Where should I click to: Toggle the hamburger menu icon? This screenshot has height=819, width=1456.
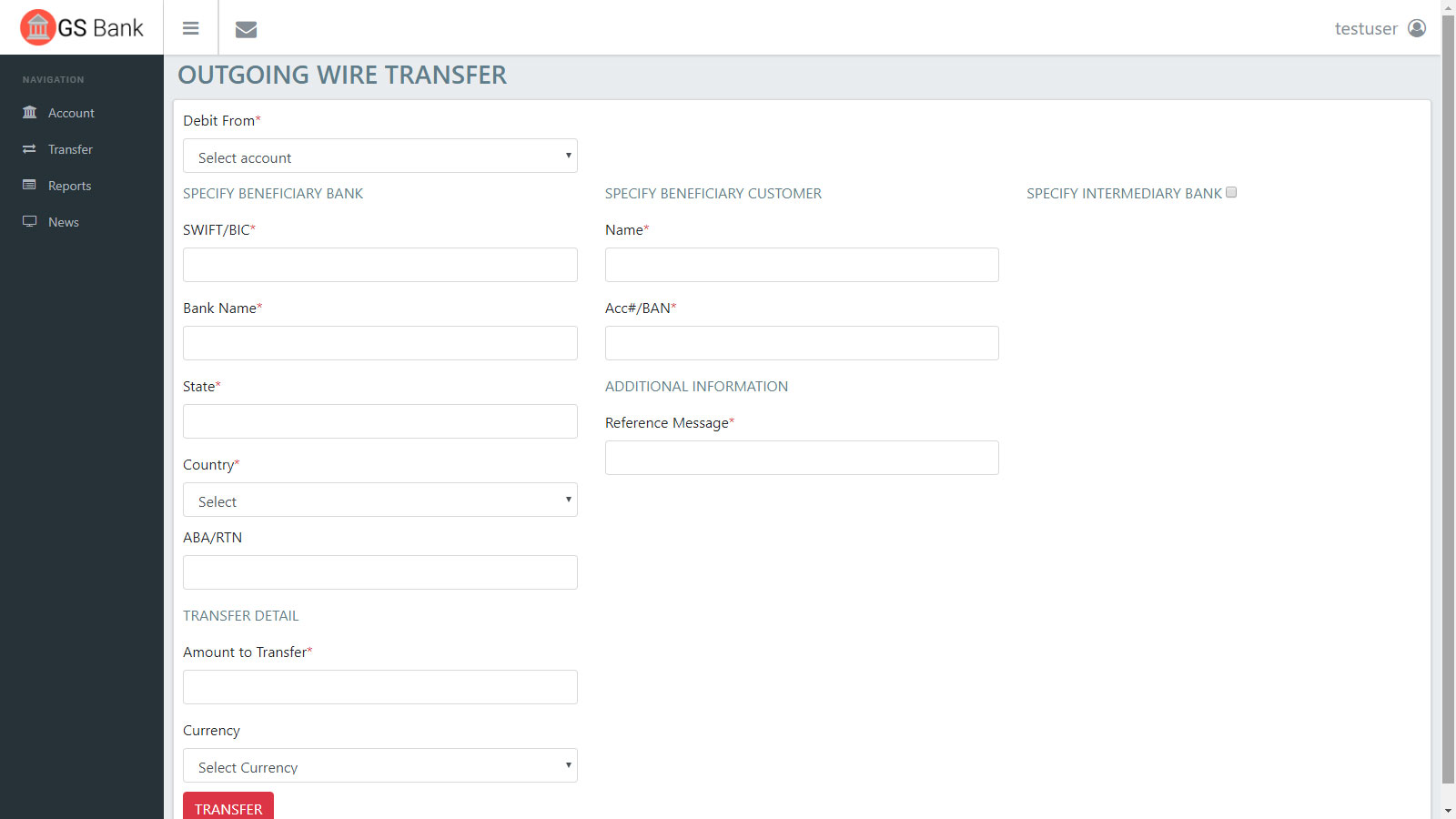190,28
